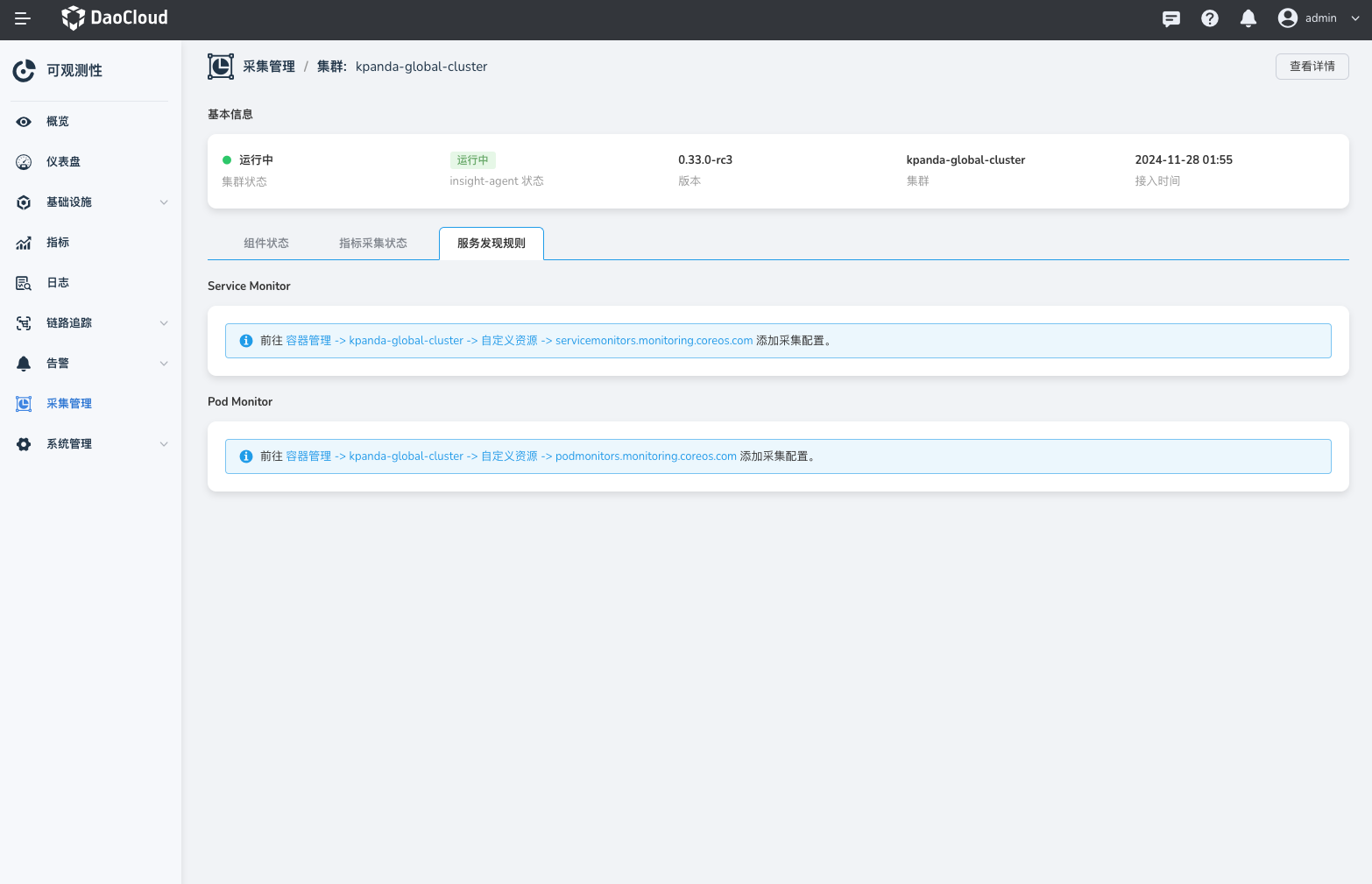Expand the 告警 alerts sidebar section
1372x884 pixels.
(x=163, y=364)
